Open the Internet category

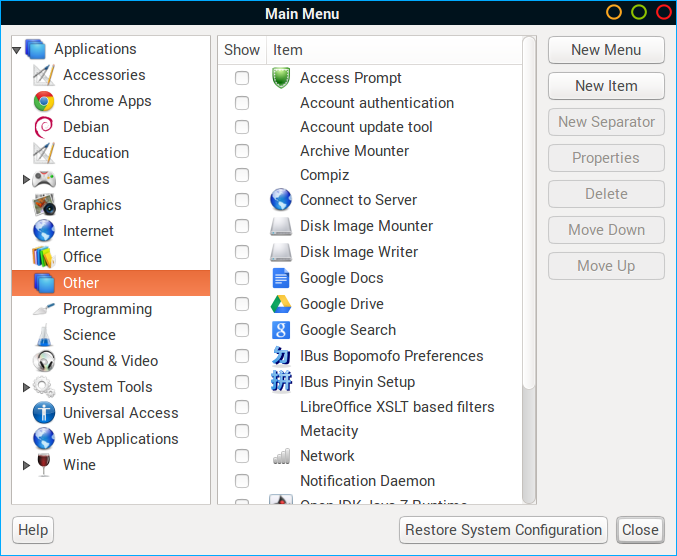[x=88, y=231]
